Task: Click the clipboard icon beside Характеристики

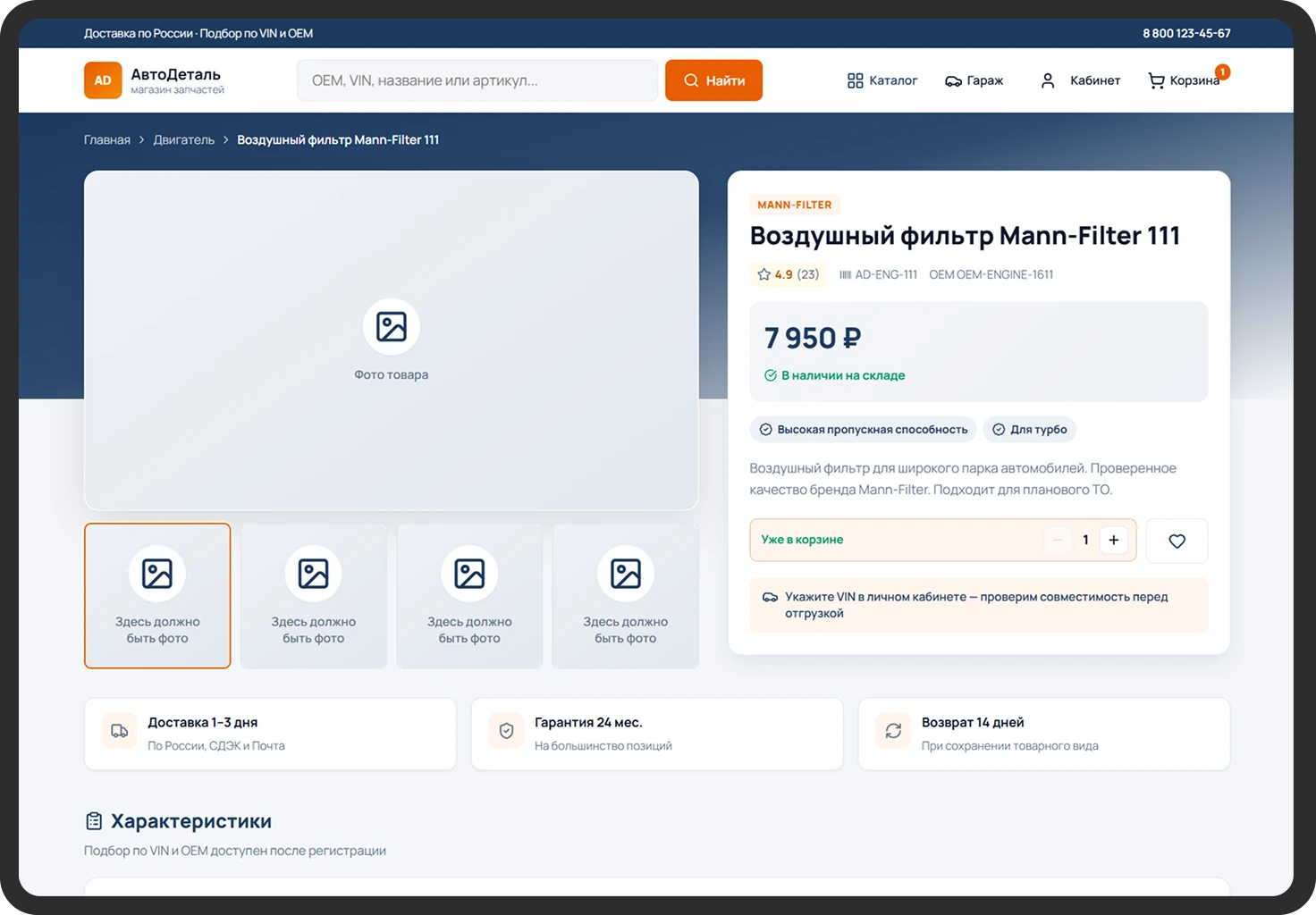Action: coord(93,821)
